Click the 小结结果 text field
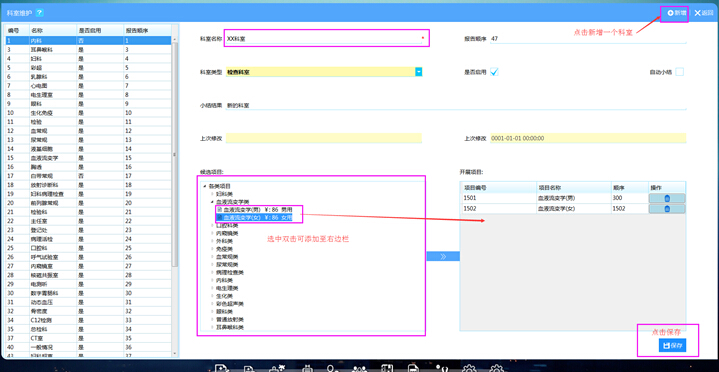 point(456,105)
